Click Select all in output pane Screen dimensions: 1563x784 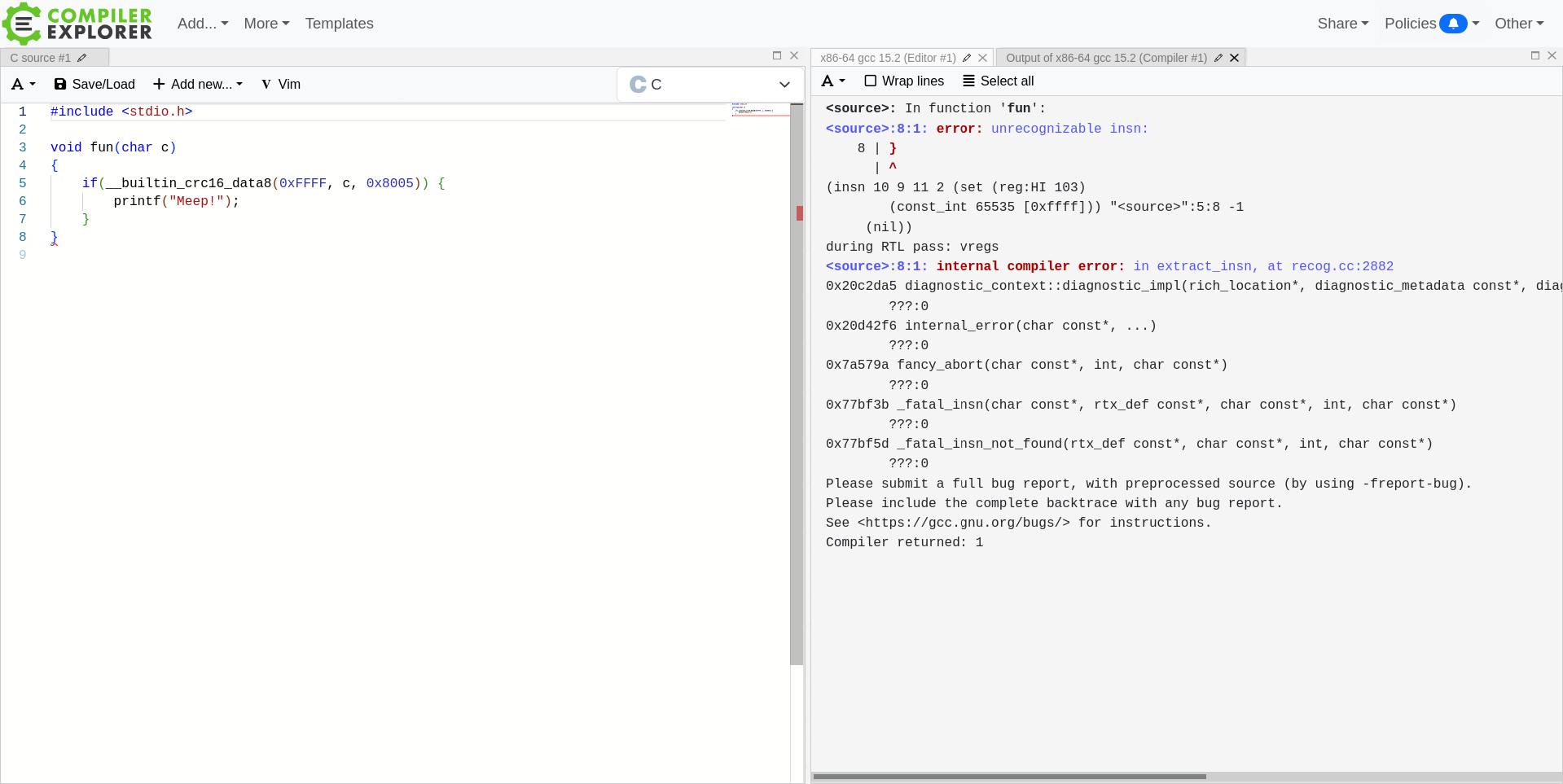click(999, 81)
